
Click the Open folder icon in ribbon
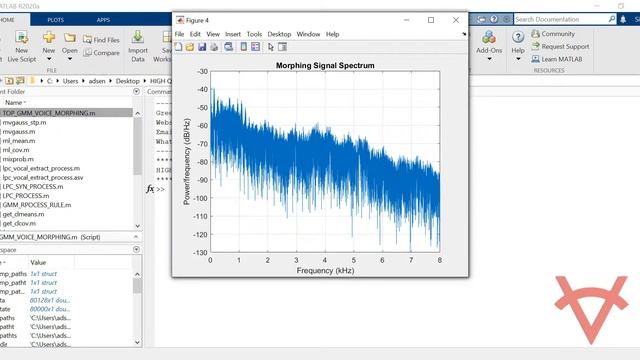(70, 38)
